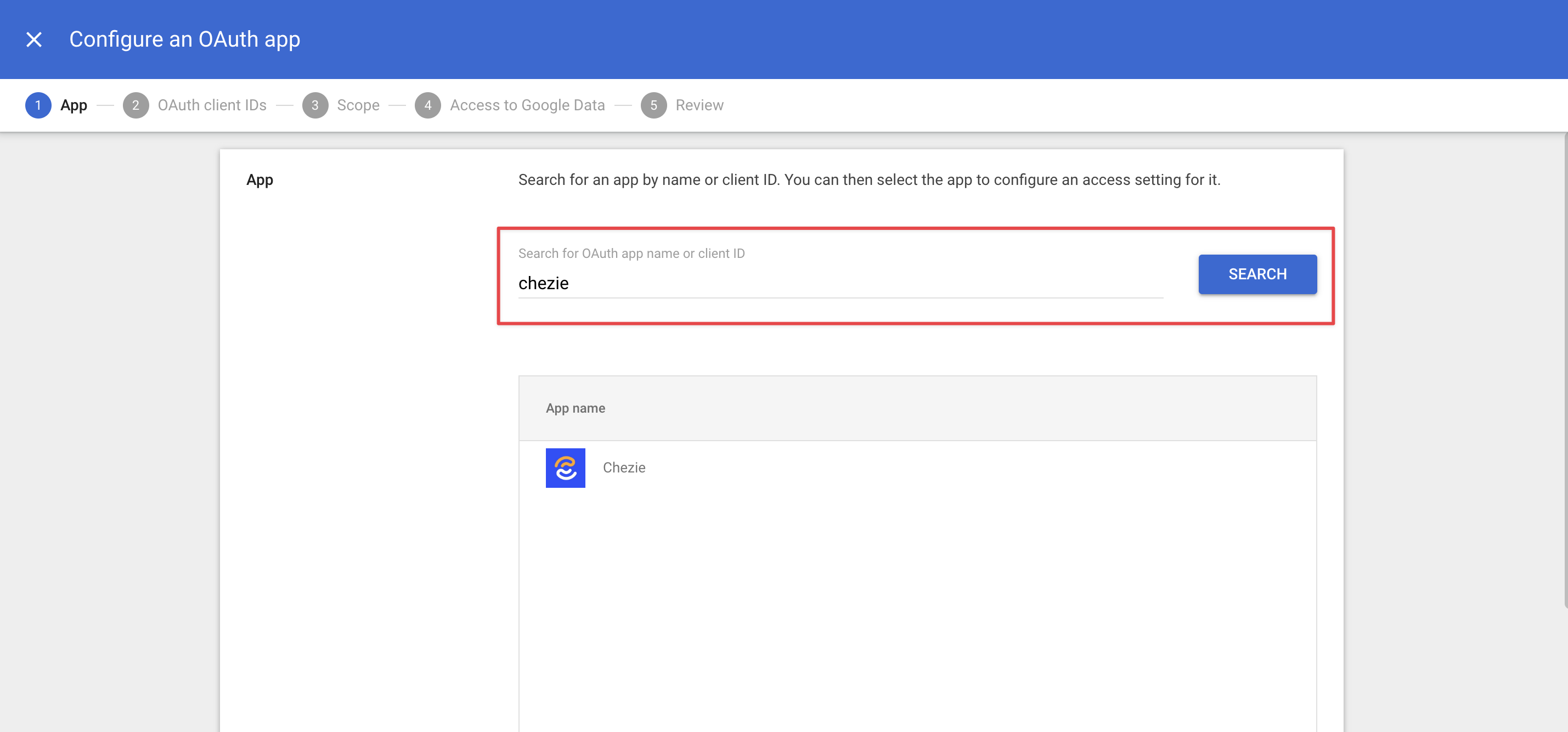The height and width of the screenshot is (732, 1568).
Task: Click the search instructions text
Action: (x=868, y=179)
